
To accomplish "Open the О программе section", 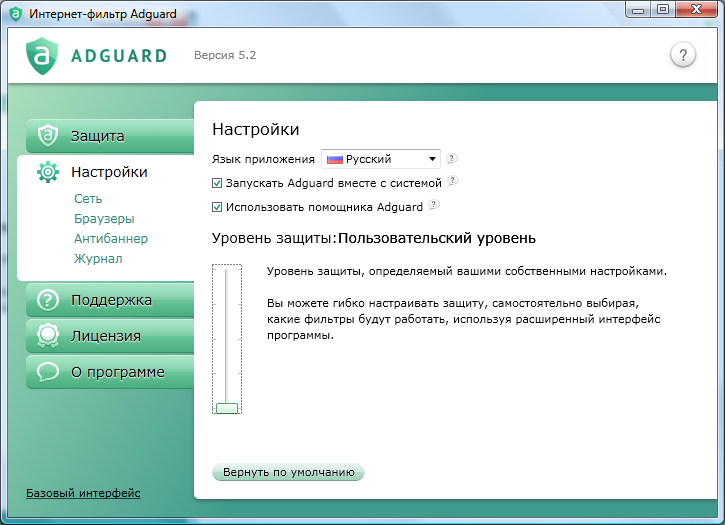I will pyautogui.click(x=110, y=372).
